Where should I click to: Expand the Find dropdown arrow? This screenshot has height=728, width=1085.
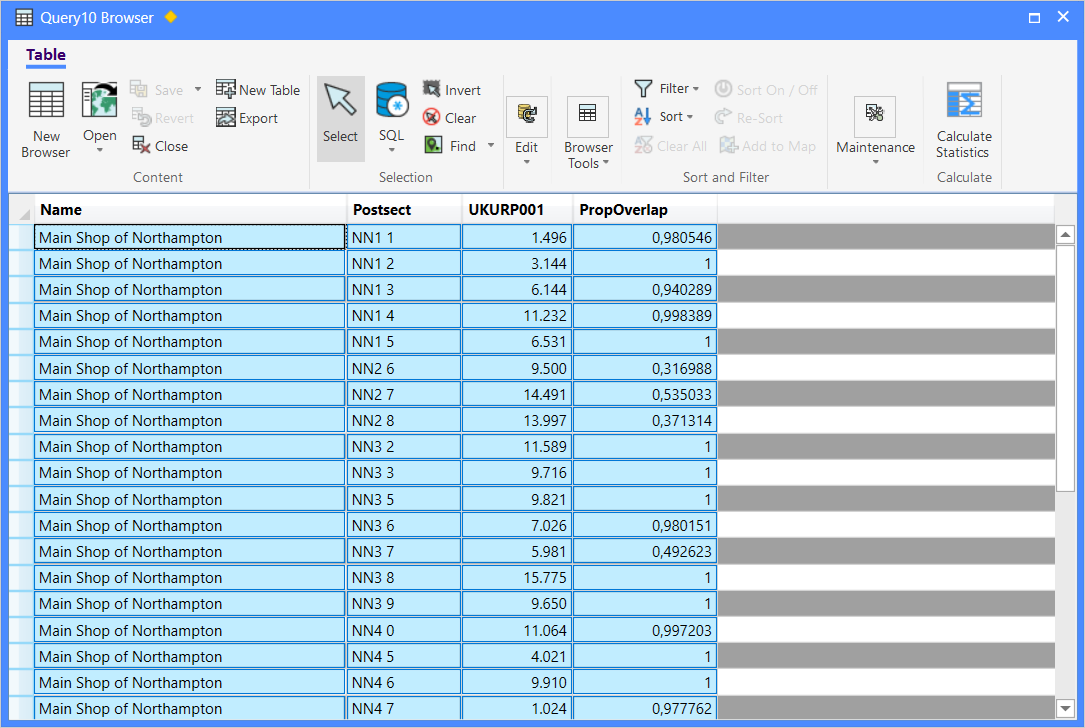pyautogui.click(x=491, y=145)
